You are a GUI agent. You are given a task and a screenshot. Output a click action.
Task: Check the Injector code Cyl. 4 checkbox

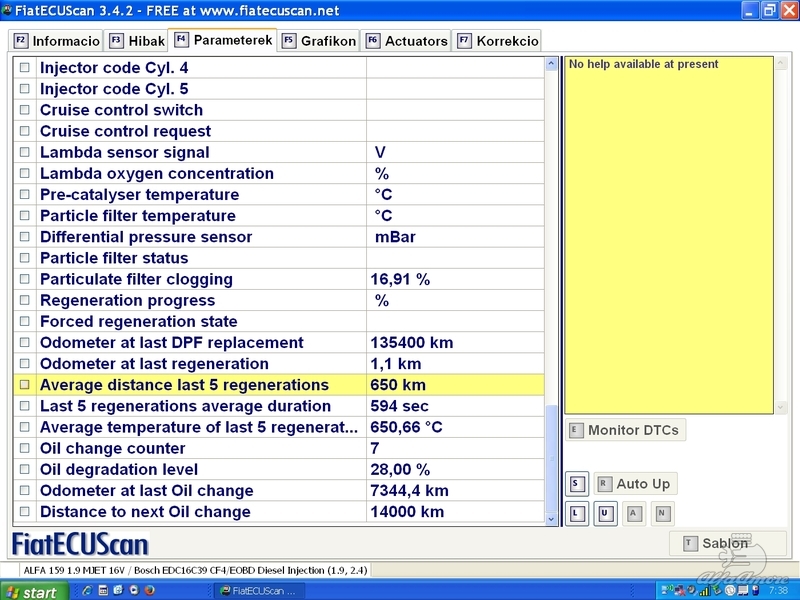(24, 67)
